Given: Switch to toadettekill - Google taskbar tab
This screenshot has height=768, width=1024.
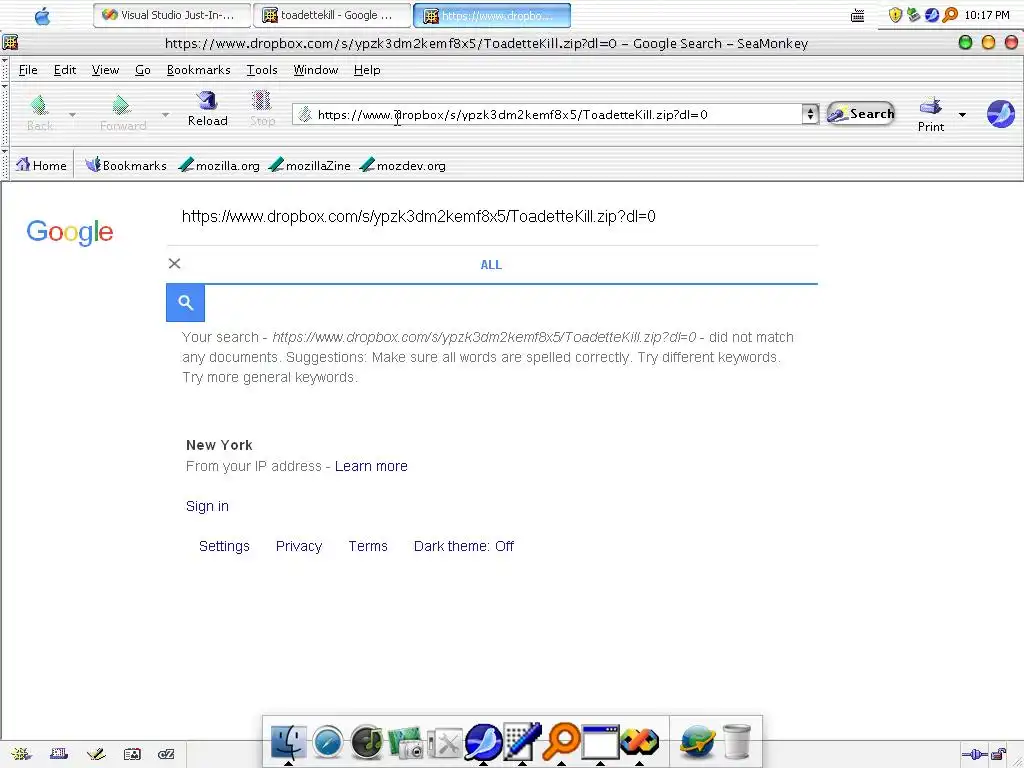Looking at the screenshot, I should tap(332, 15).
